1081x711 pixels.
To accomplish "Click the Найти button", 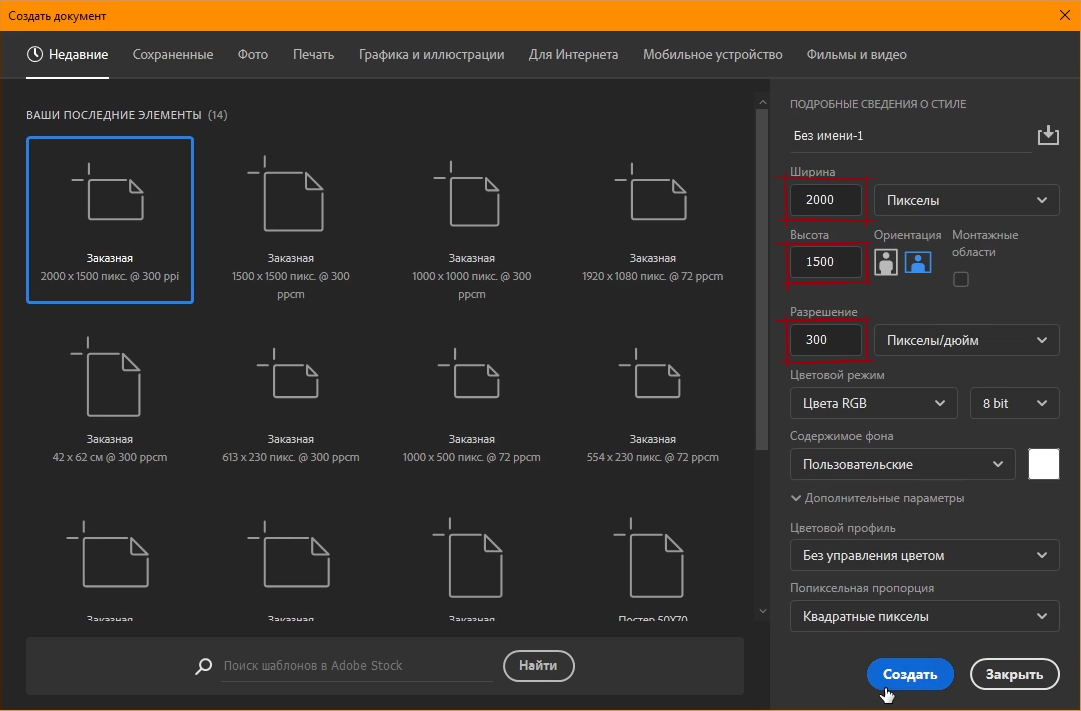I will coord(538,665).
